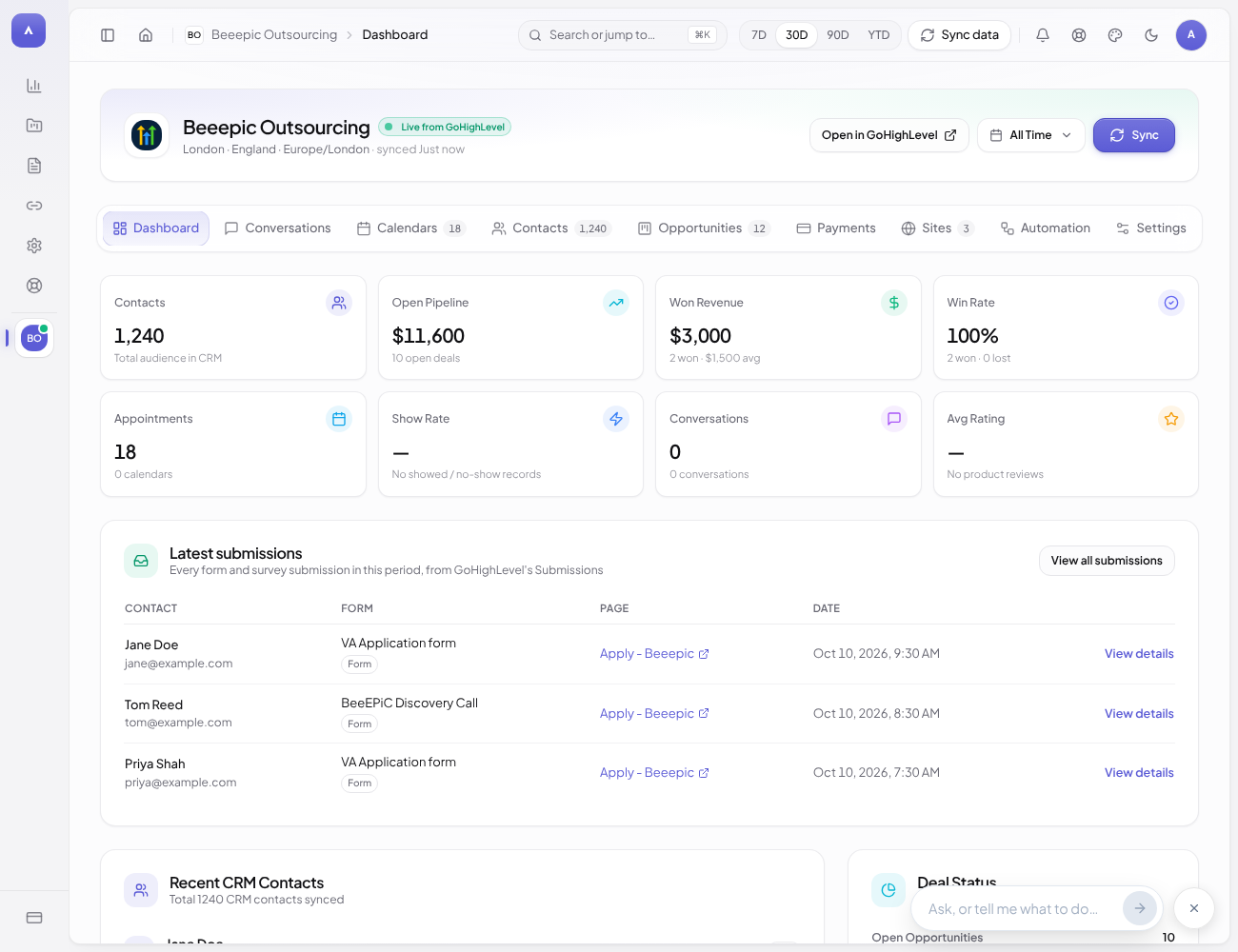This screenshot has height=952, width=1238.
Task: Click the purple Sync button
Action: click(x=1134, y=135)
